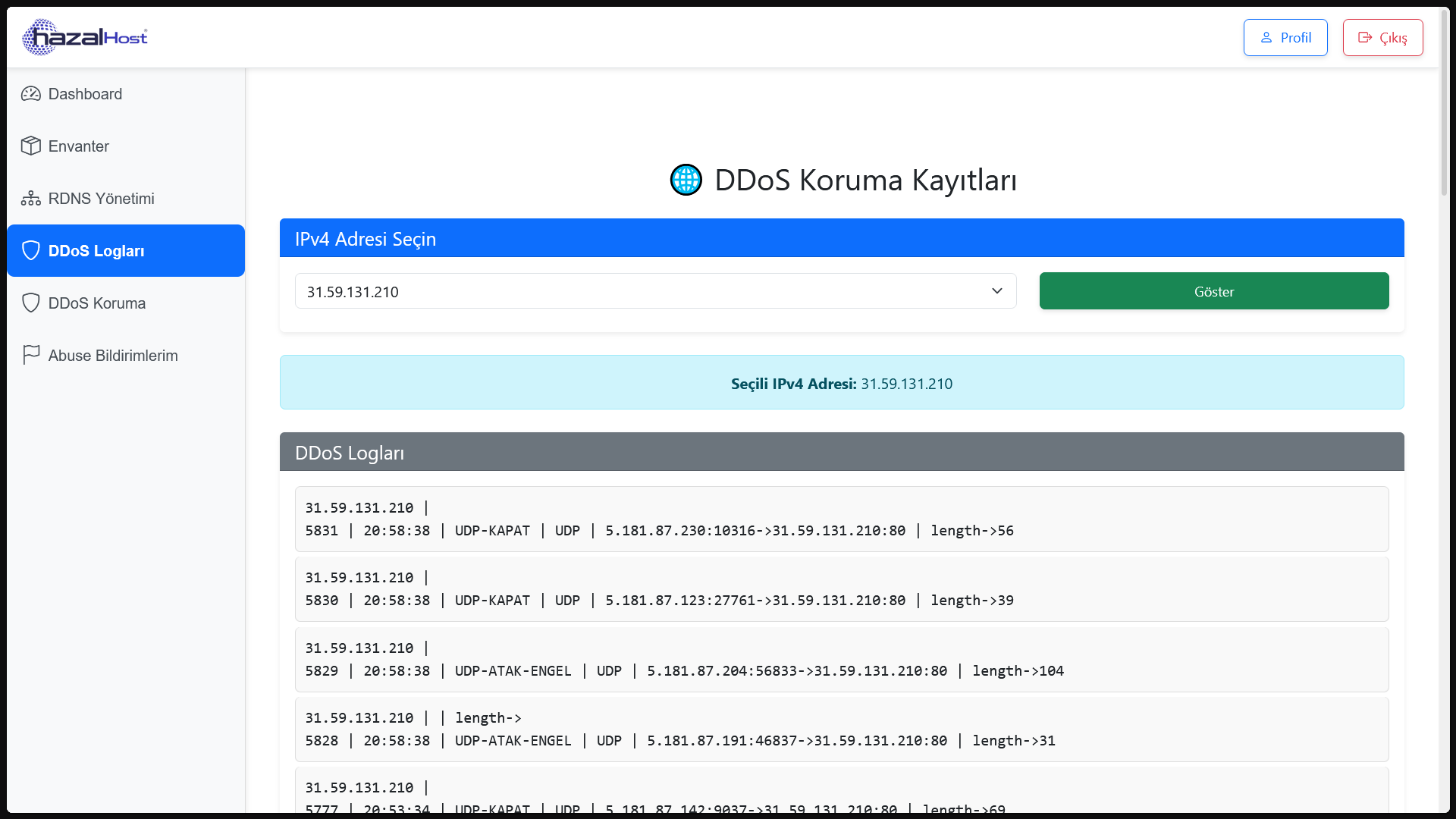Click log entry 5831 UDP-KAPAT row
The height and width of the screenshot is (819, 1456).
(x=842, y=519)
